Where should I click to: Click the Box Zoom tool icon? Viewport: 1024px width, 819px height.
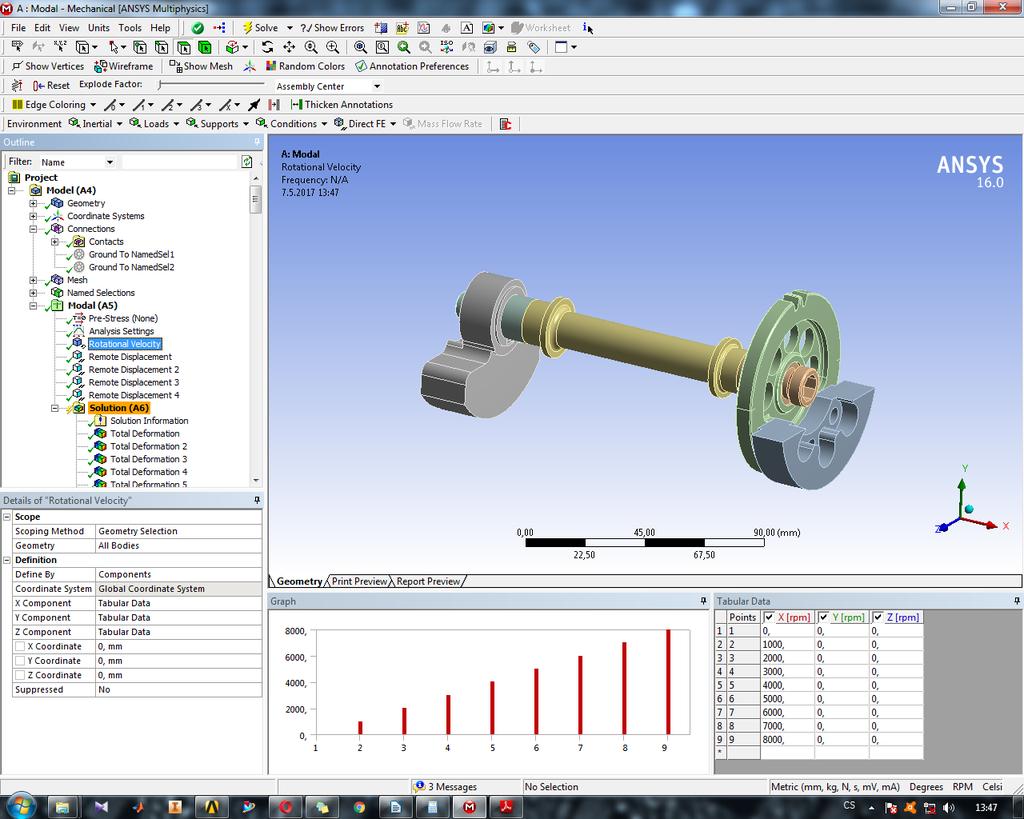[x=332, y=47]
